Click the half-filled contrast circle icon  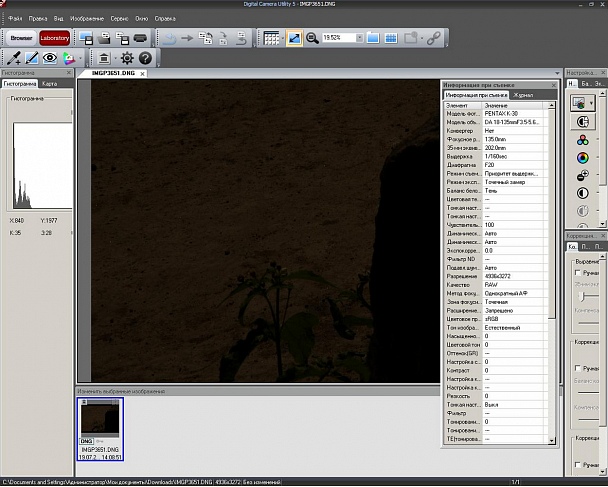tap(582, 193)
